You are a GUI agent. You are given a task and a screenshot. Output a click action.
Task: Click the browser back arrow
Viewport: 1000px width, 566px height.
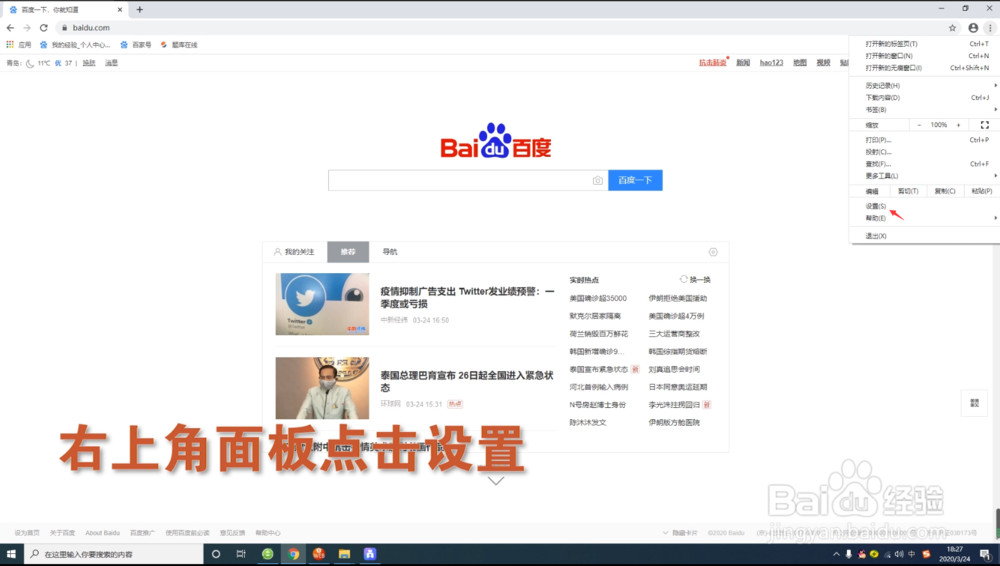(x=10, y=27)
